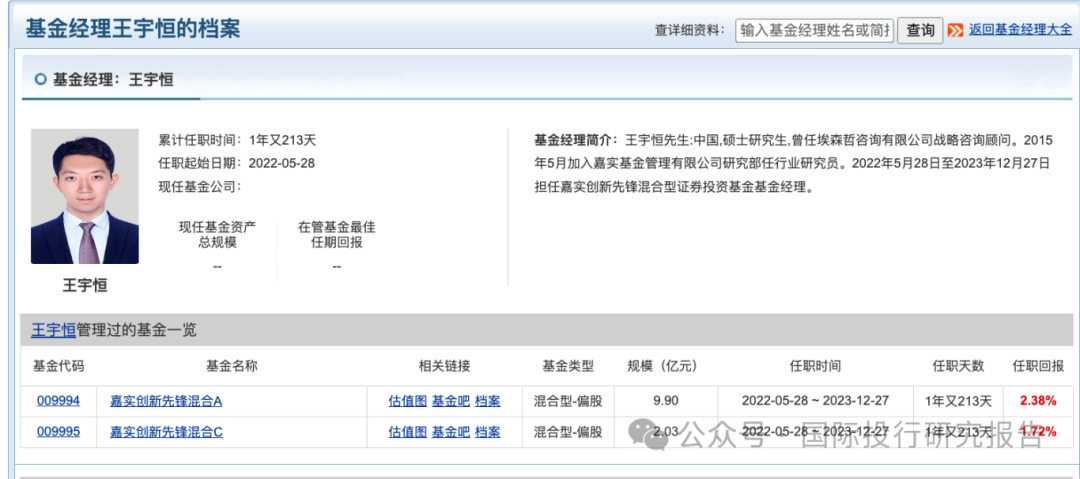Click the 累计任职时间：1年又213天 line
Screen dimensions: 1080x479
coord(237,140)
